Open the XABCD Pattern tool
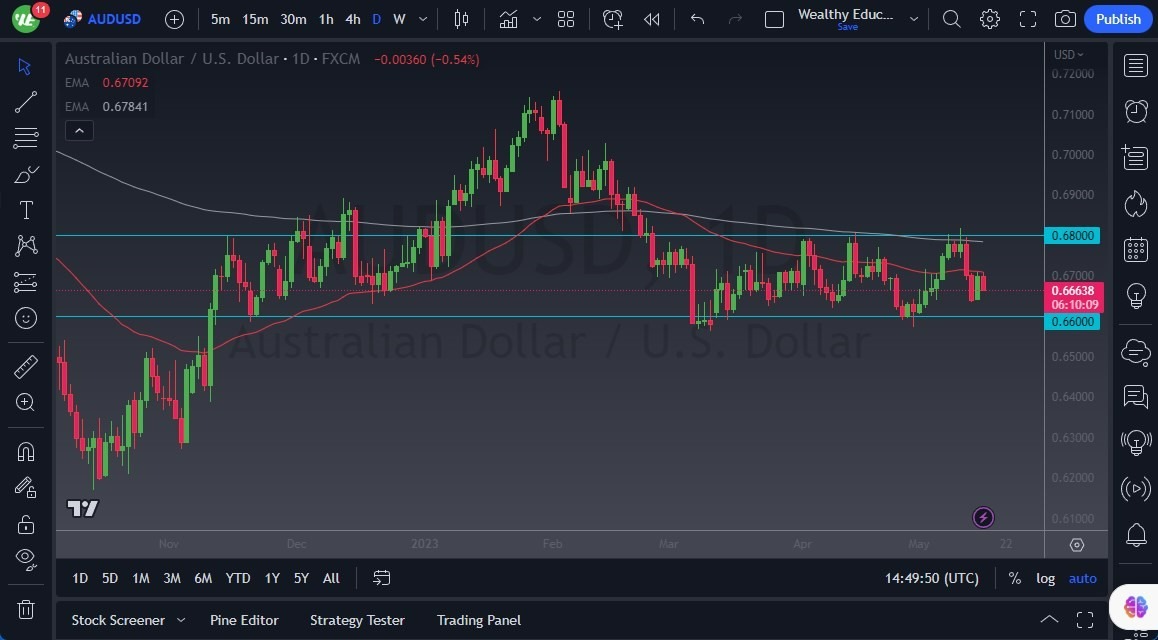Screen dimensions: 1158x640 click(26, 246)
